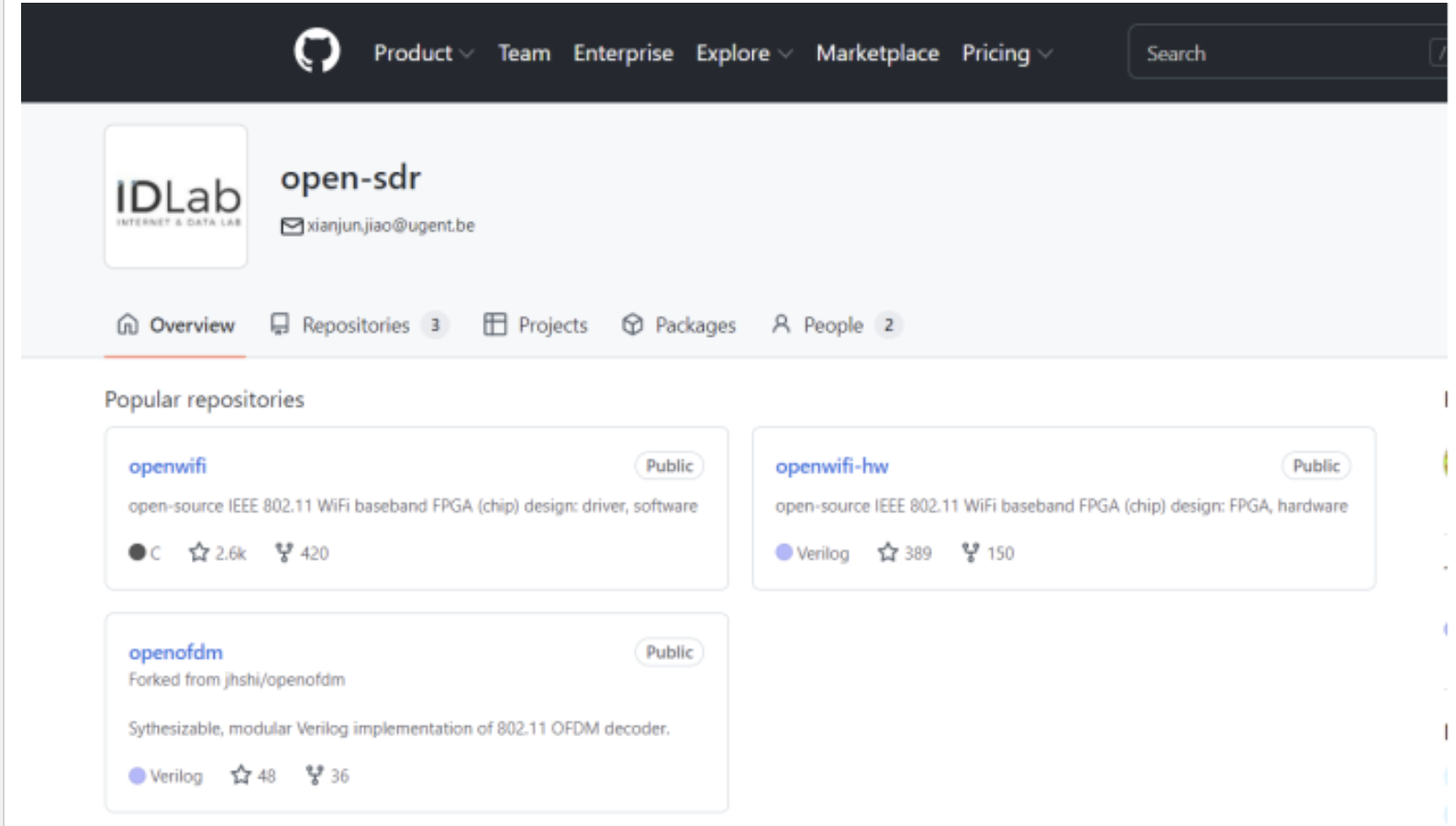Click the Public badge on openwifi-hw card

click(x=1316, y=466)
